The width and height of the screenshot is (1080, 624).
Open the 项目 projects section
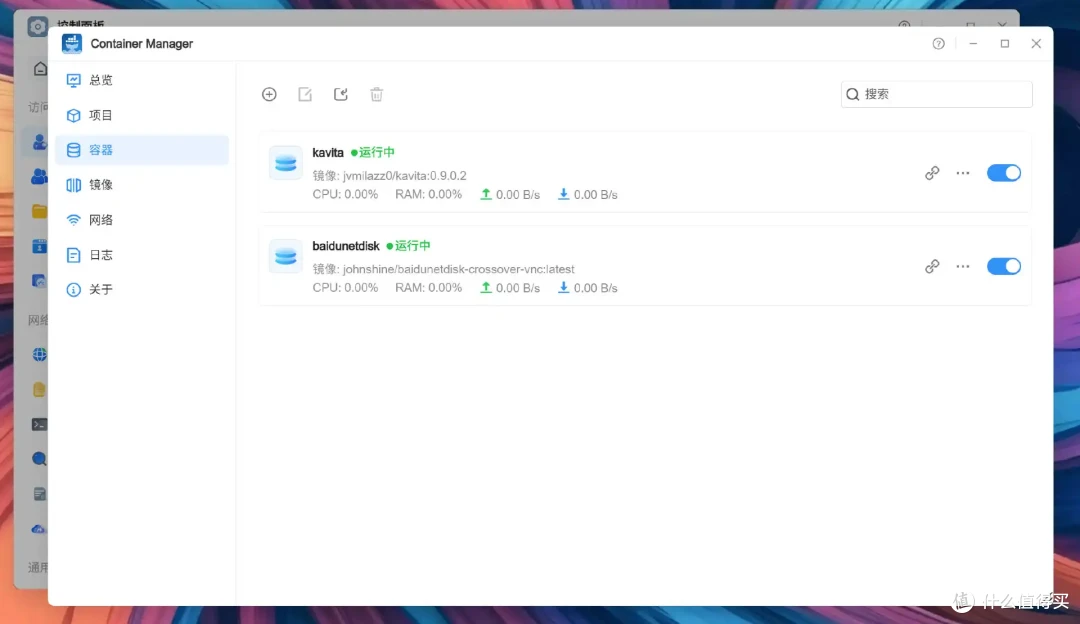point(142,115)
